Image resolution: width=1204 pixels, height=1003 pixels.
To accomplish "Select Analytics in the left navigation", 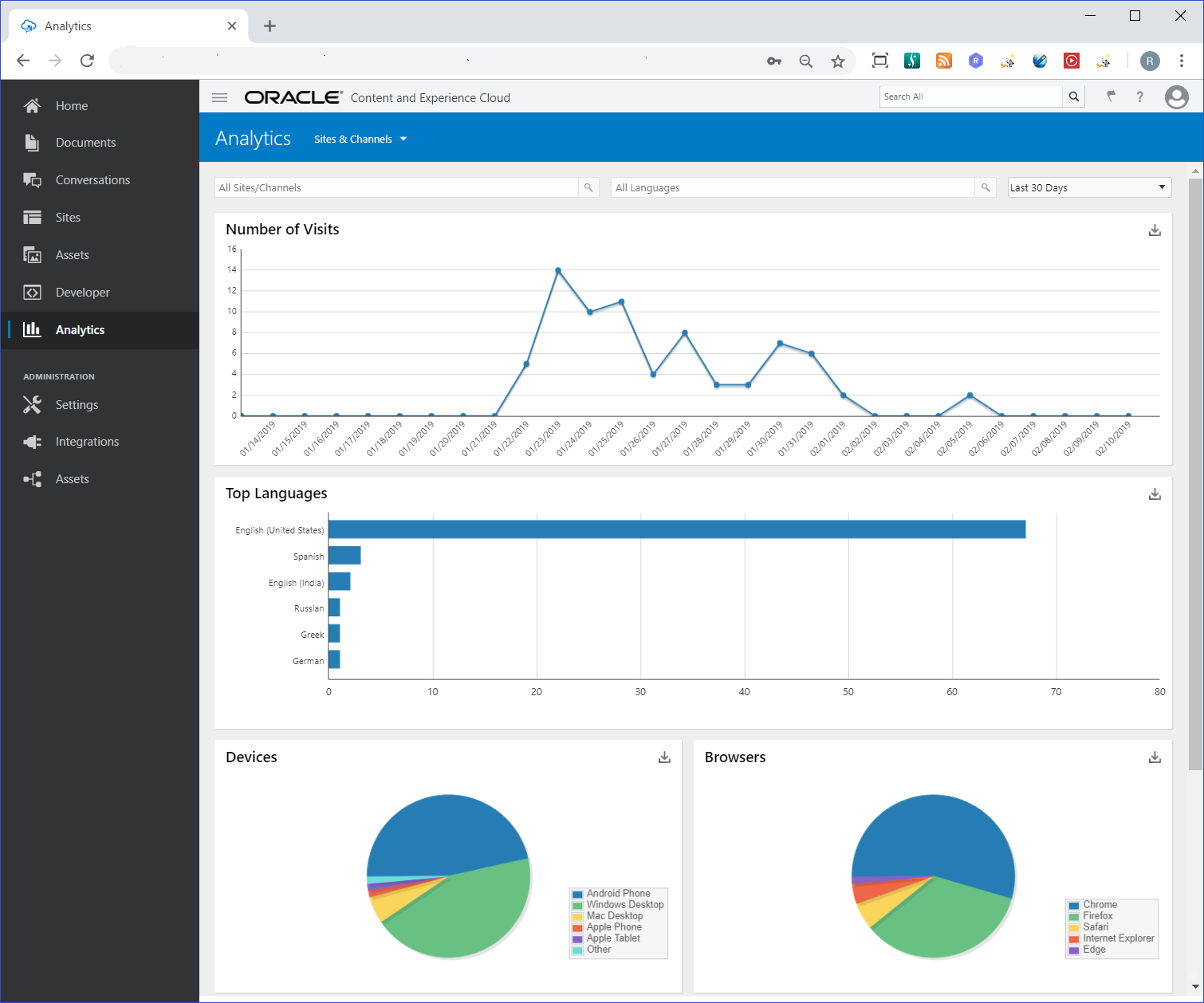I will (x=80, y=329).
